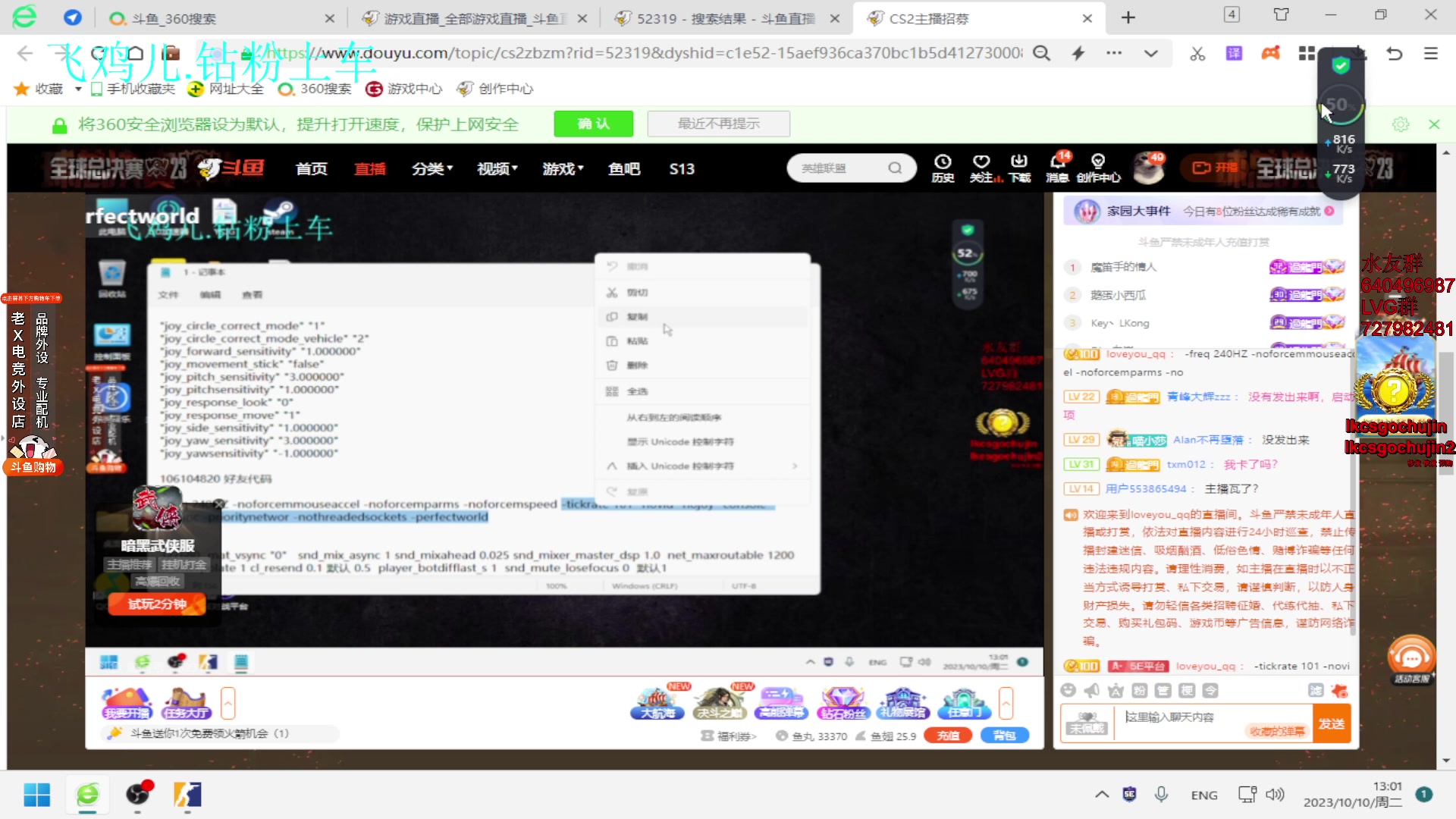Image resolution: width=1456 pixels, height=819 pixels.
Task: Open the user avatar in Douyu header
Action: pos(1149,168)
